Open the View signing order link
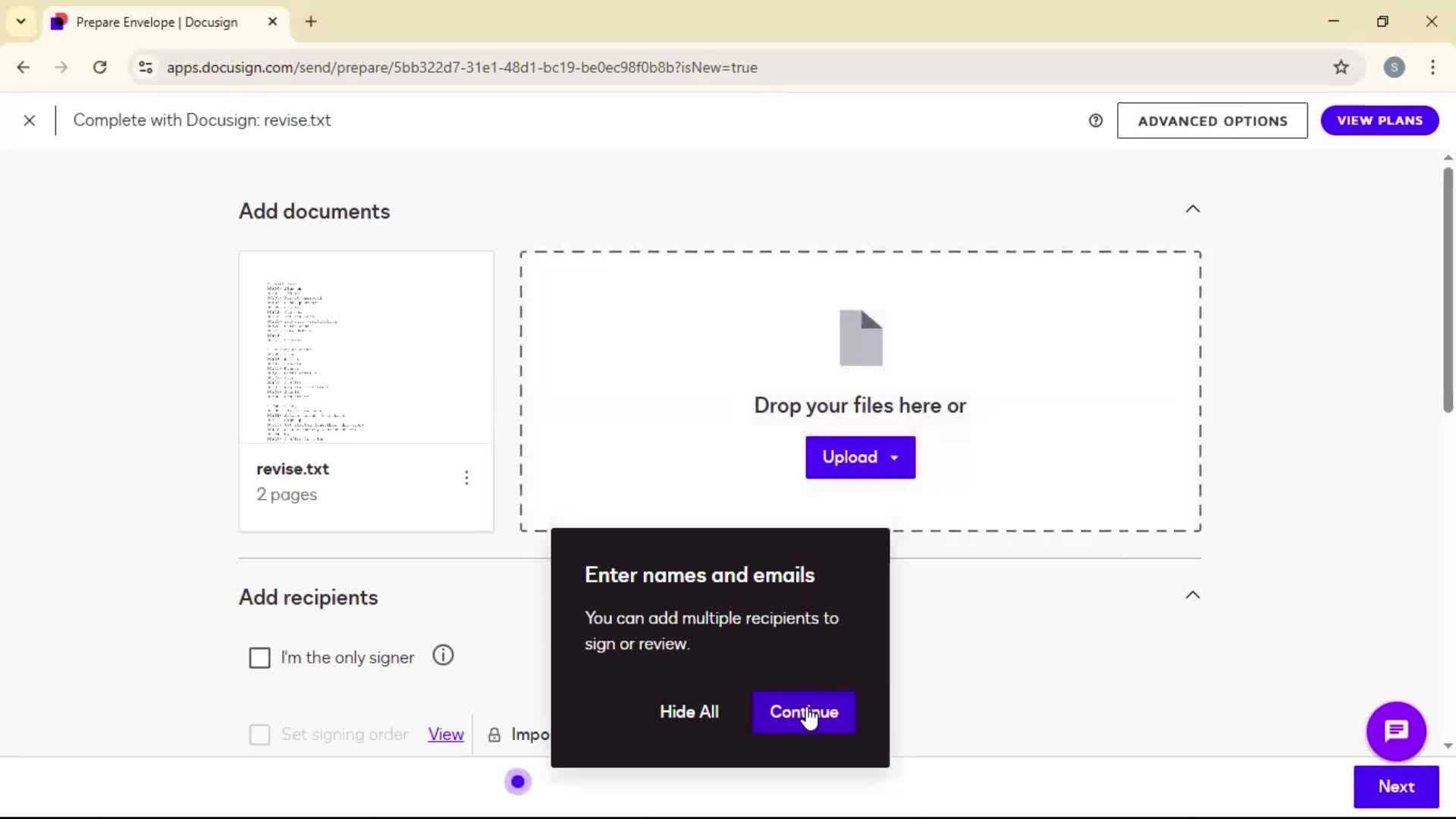This screenshot has height=819, width=1456. point(446,734)
